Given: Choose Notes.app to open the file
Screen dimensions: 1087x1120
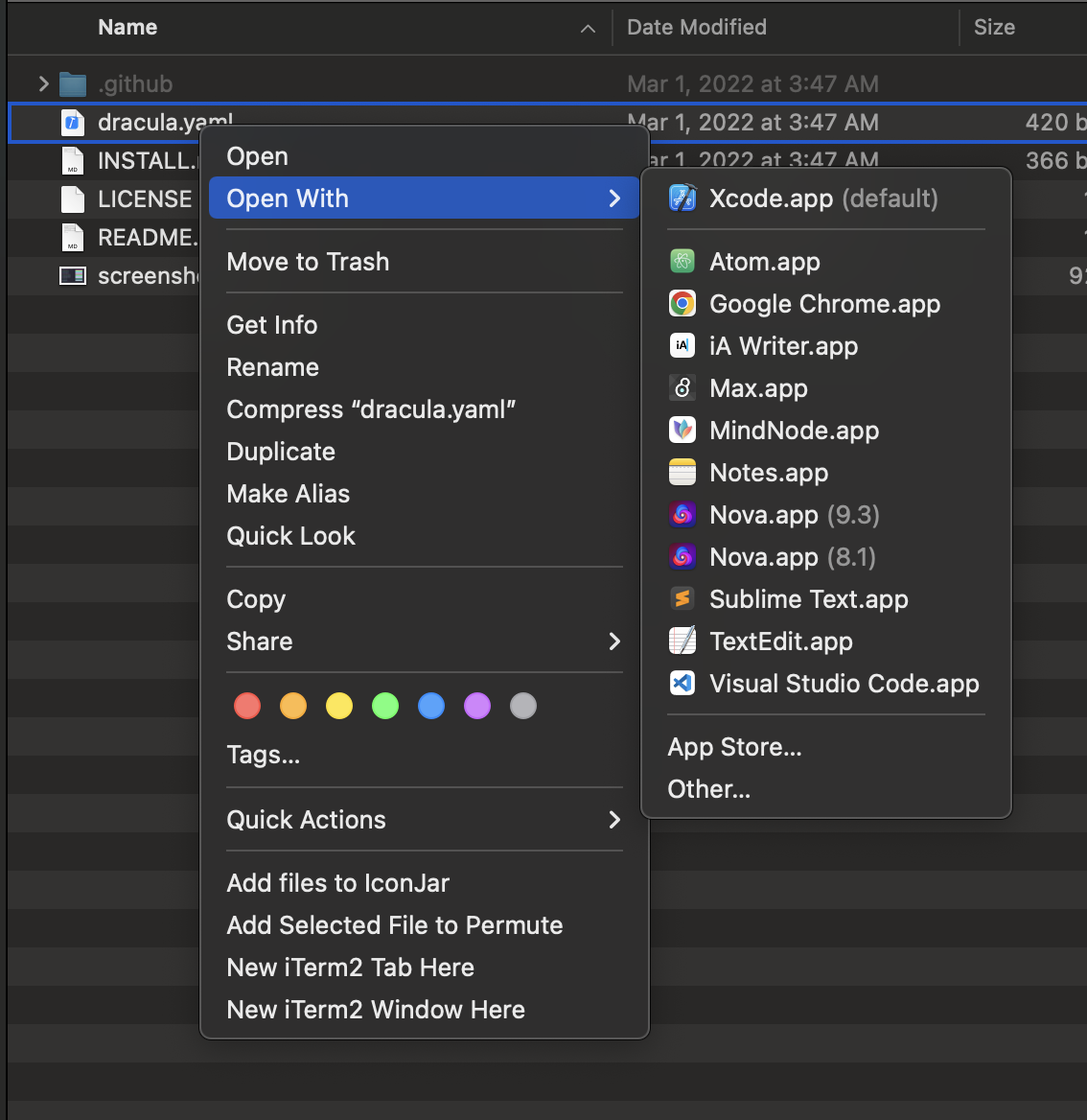Looking at the screenshot, I should (768, 473).
